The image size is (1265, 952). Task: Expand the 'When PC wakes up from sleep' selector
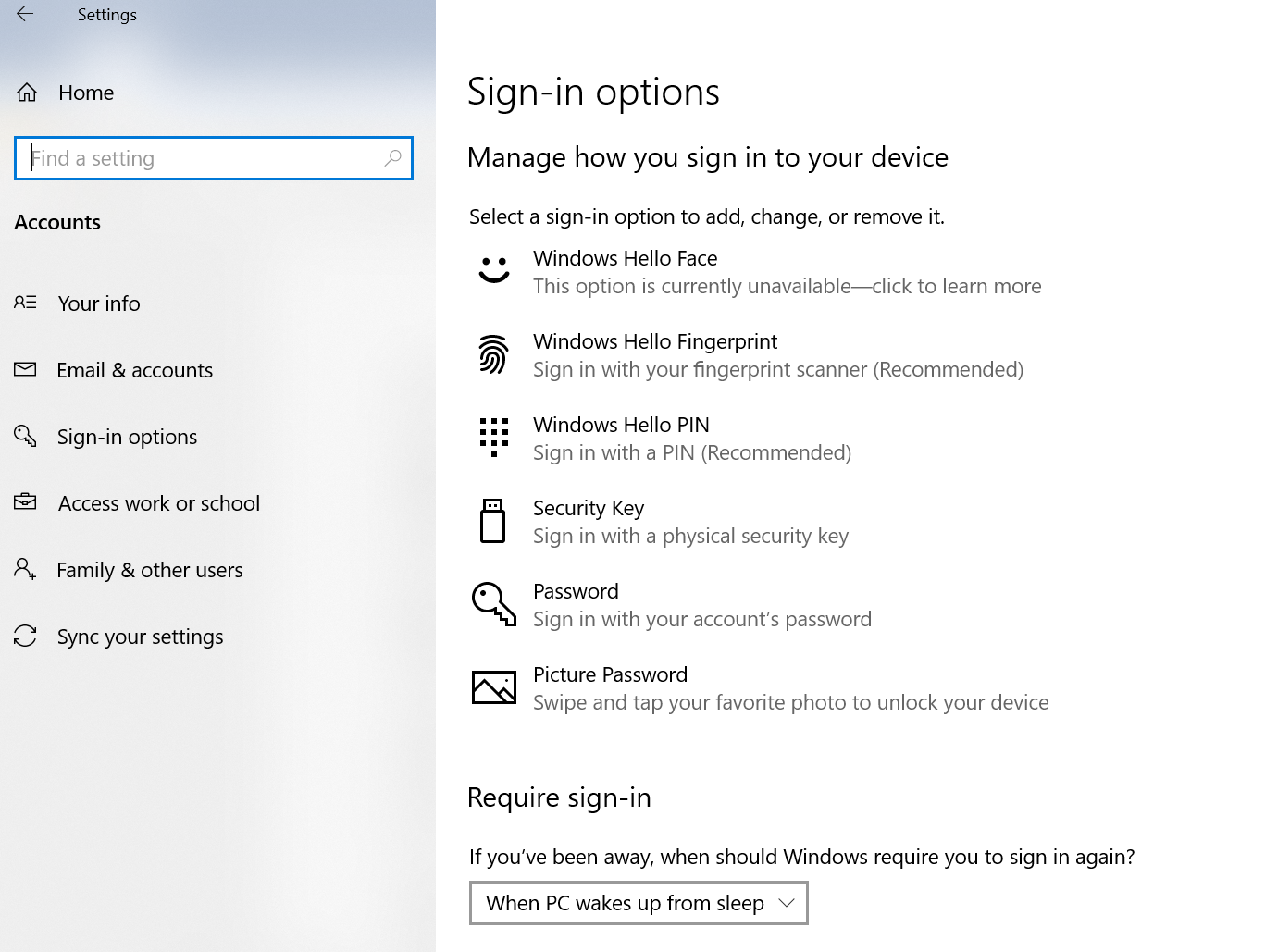tap(638, 903)
